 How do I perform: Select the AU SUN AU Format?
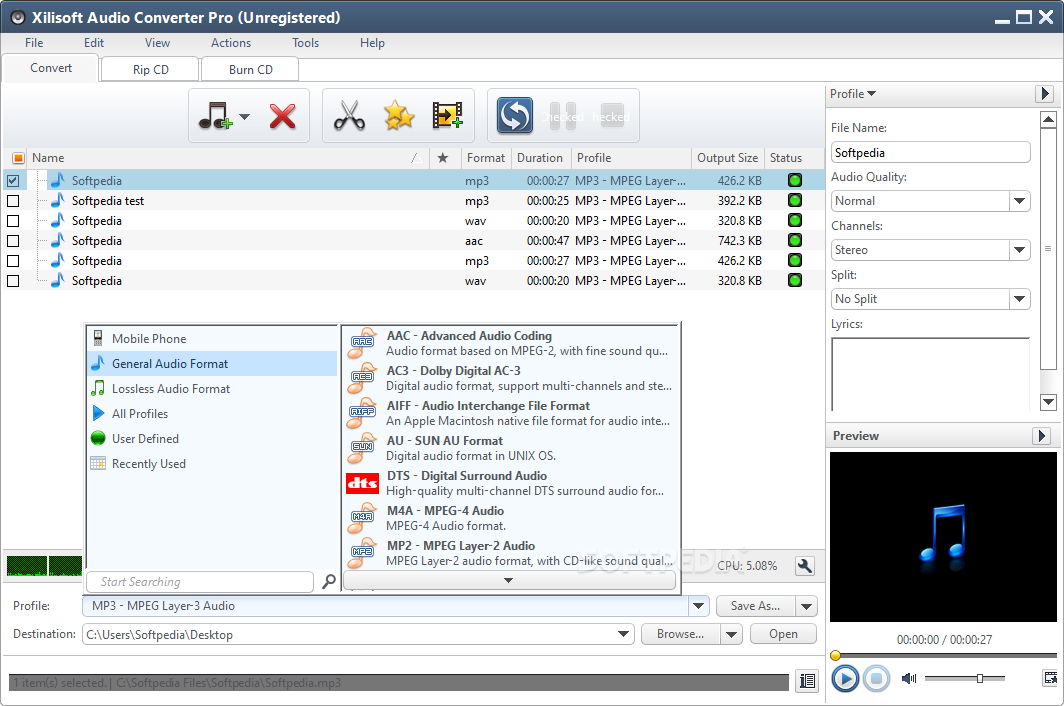[x=510, y=448]
